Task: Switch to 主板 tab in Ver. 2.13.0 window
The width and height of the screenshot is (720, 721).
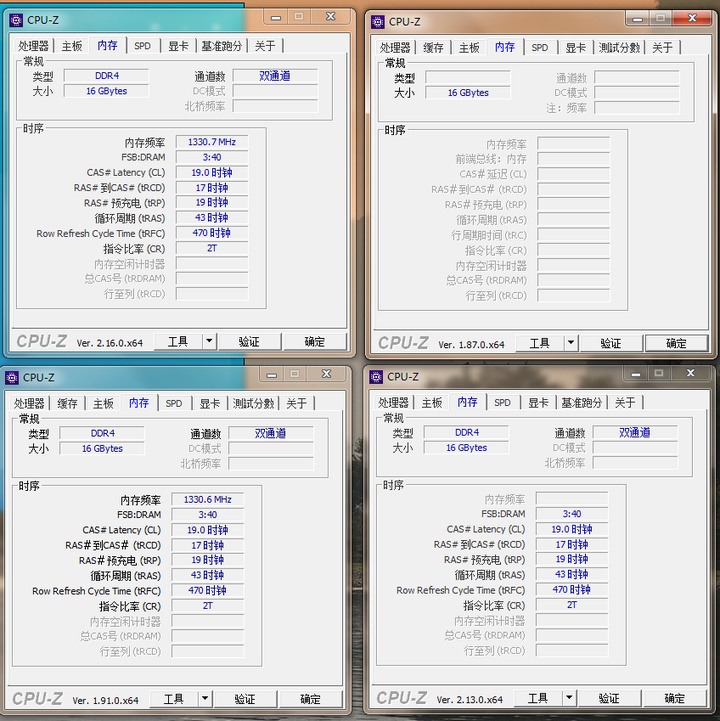Action: [432, 403]
